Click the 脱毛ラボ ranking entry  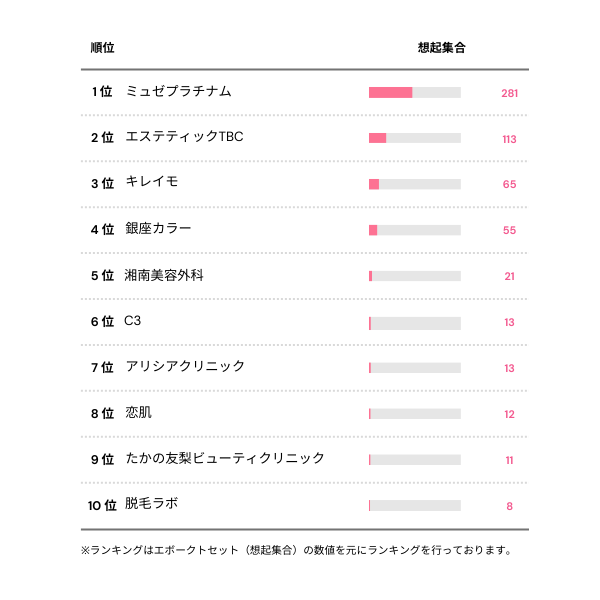[152, 504]
